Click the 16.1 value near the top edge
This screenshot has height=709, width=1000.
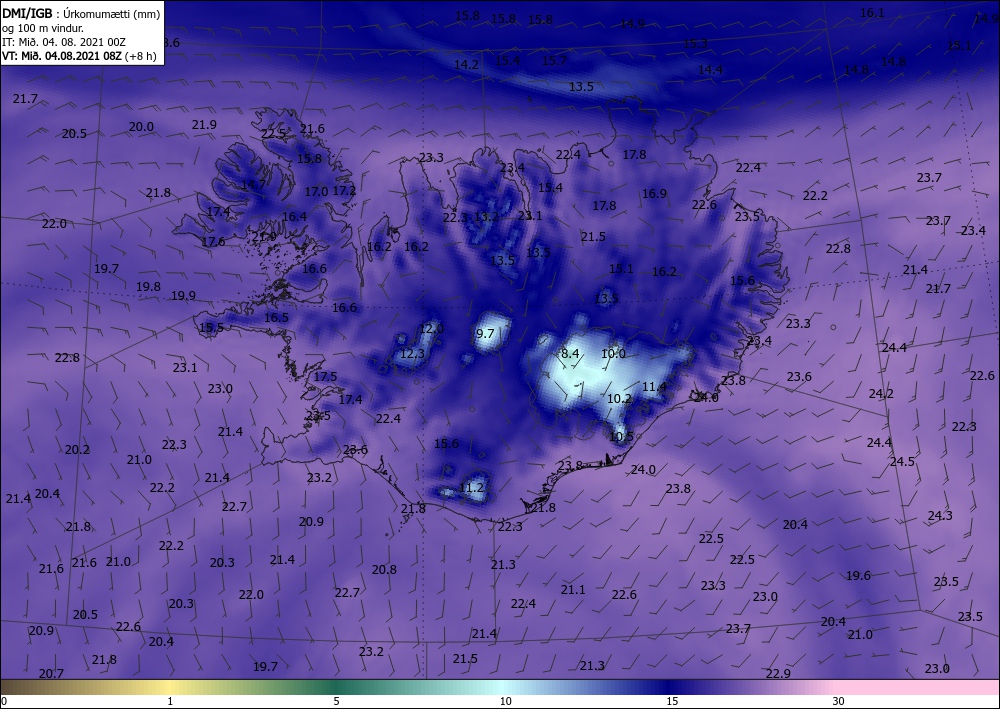coord(872,13)
